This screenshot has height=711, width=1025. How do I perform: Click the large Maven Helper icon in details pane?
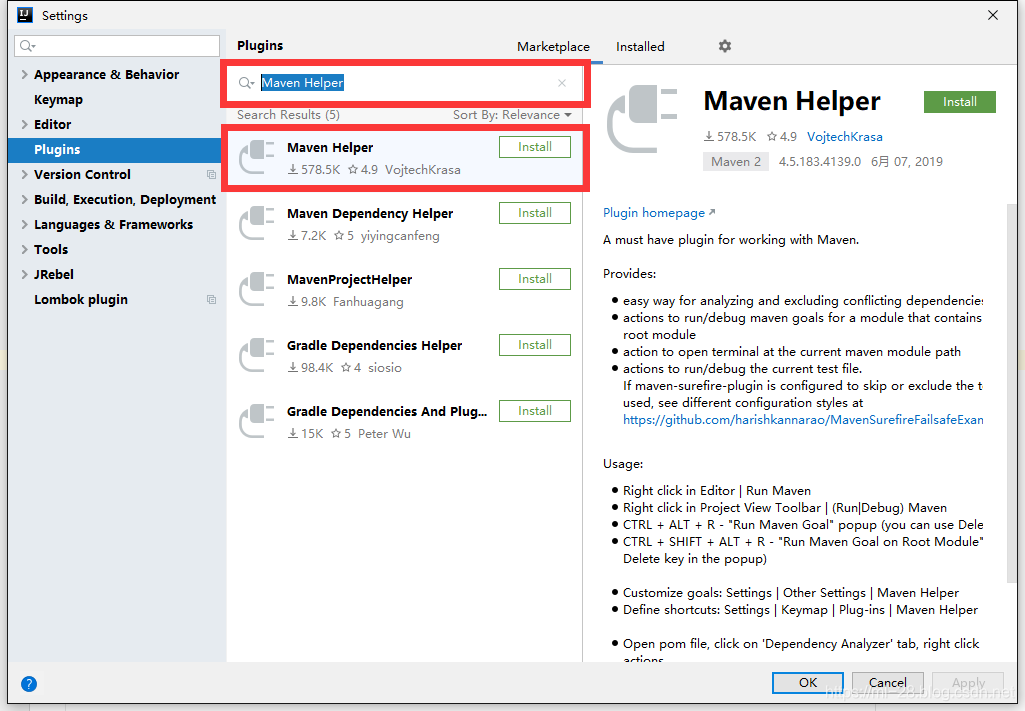tap(642, 119)
